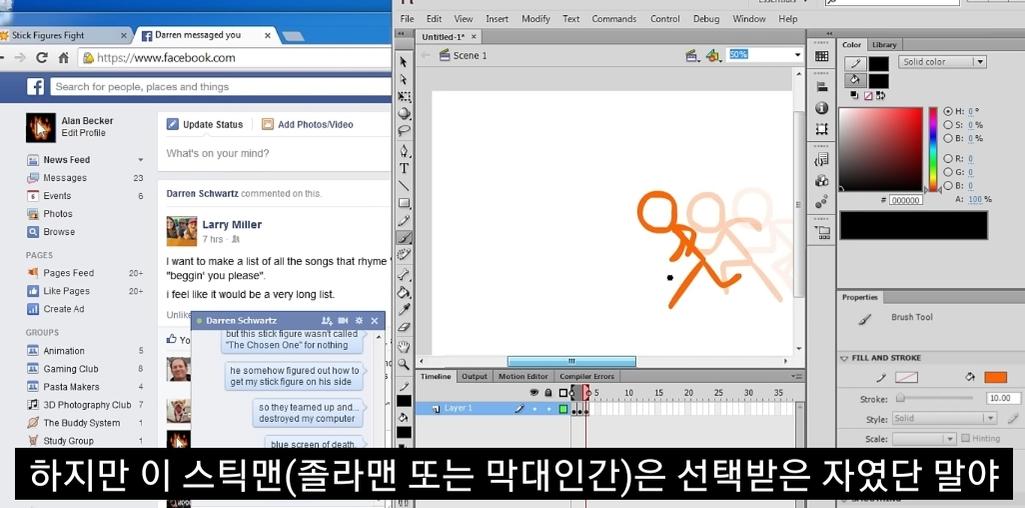
Task: Select the S saturation radio button
Action: [948, 125]
